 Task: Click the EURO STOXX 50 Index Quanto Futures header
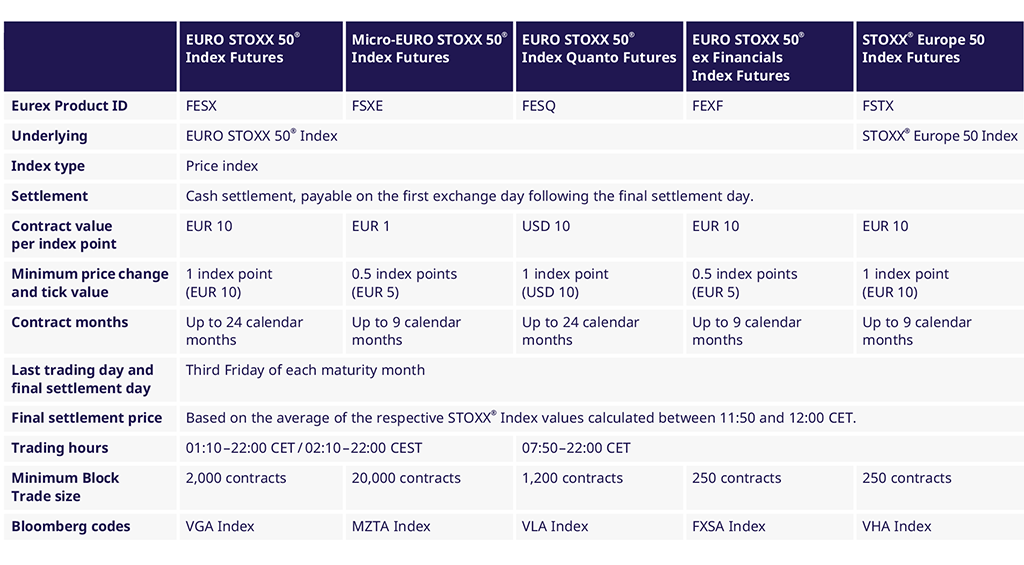(x=599, y=49)
